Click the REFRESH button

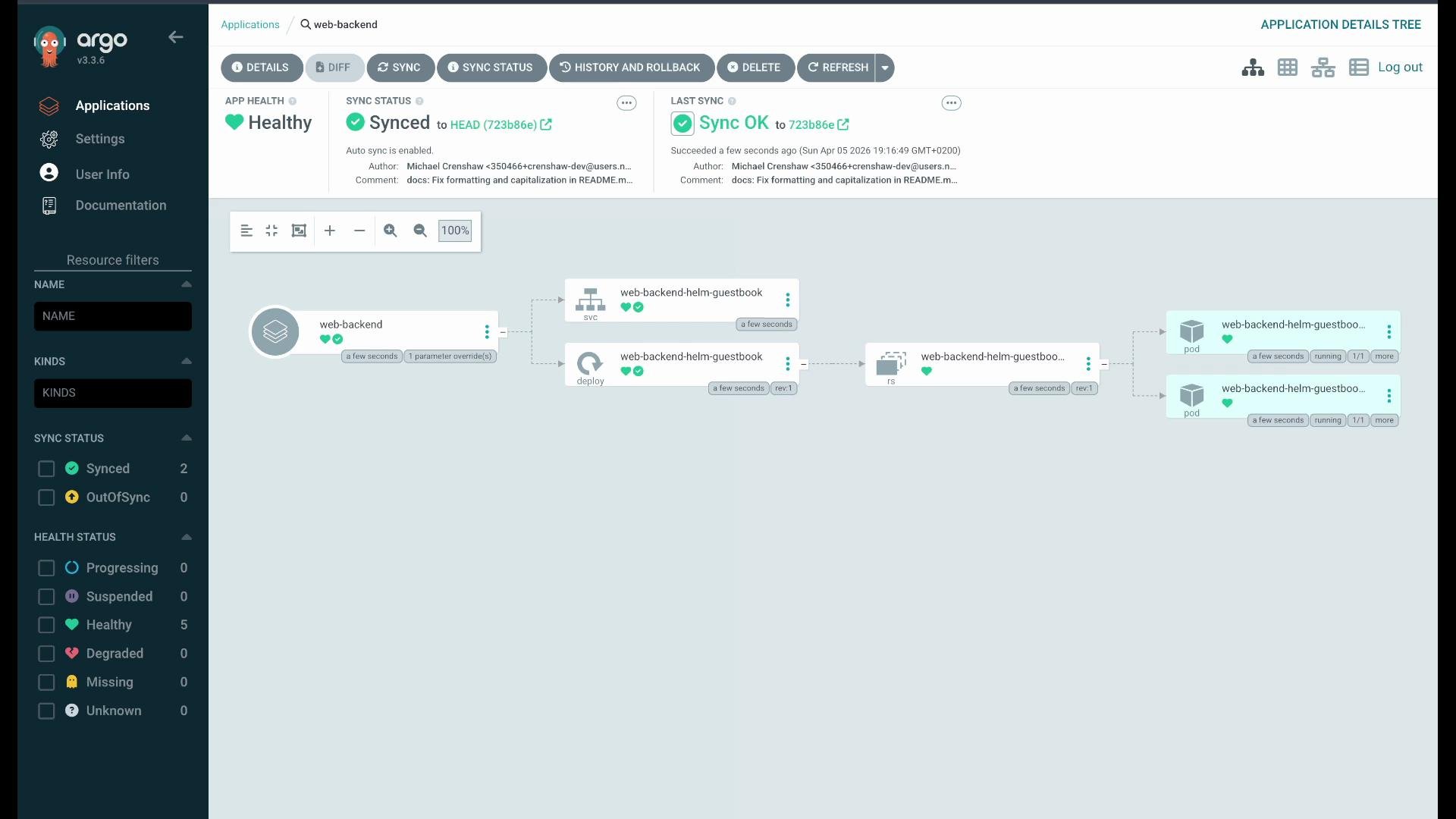pyautogui.click(x=837, y=67)
